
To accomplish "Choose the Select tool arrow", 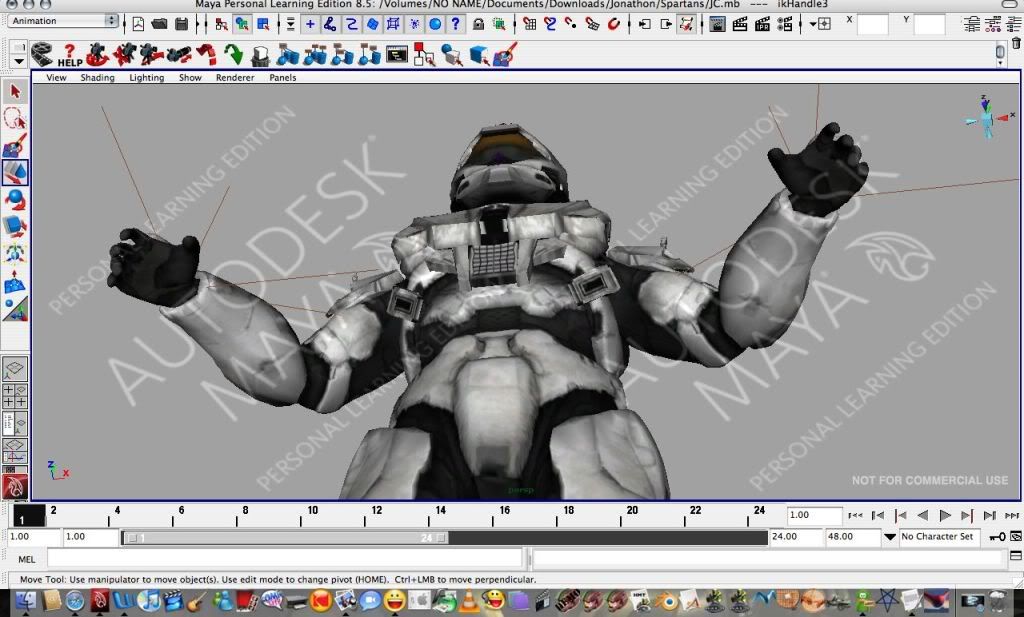I will click(15, 91).
